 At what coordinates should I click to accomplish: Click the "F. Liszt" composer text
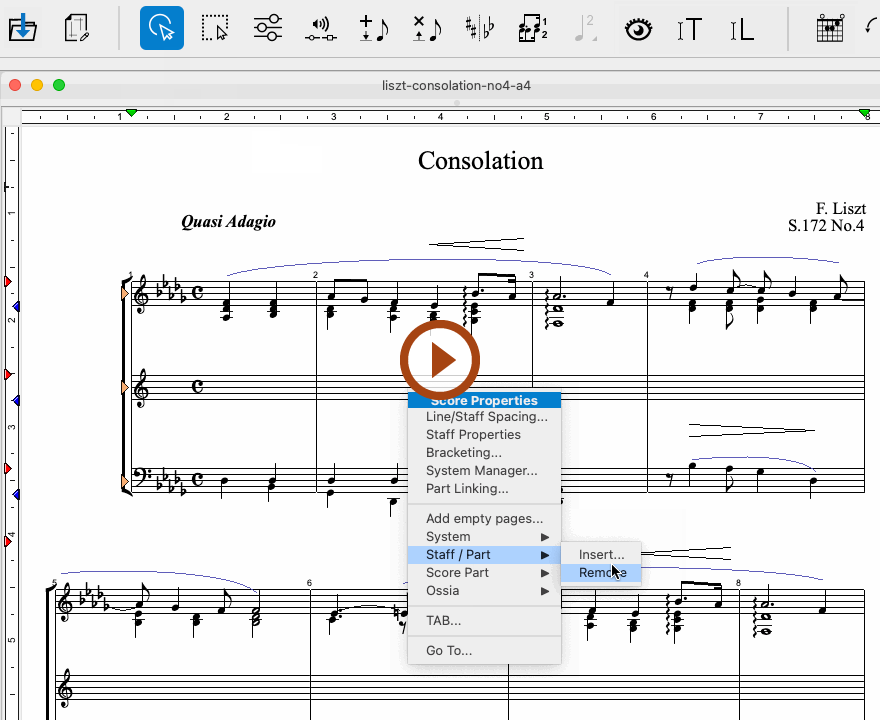pyautogui.click(x=841, y=209)
